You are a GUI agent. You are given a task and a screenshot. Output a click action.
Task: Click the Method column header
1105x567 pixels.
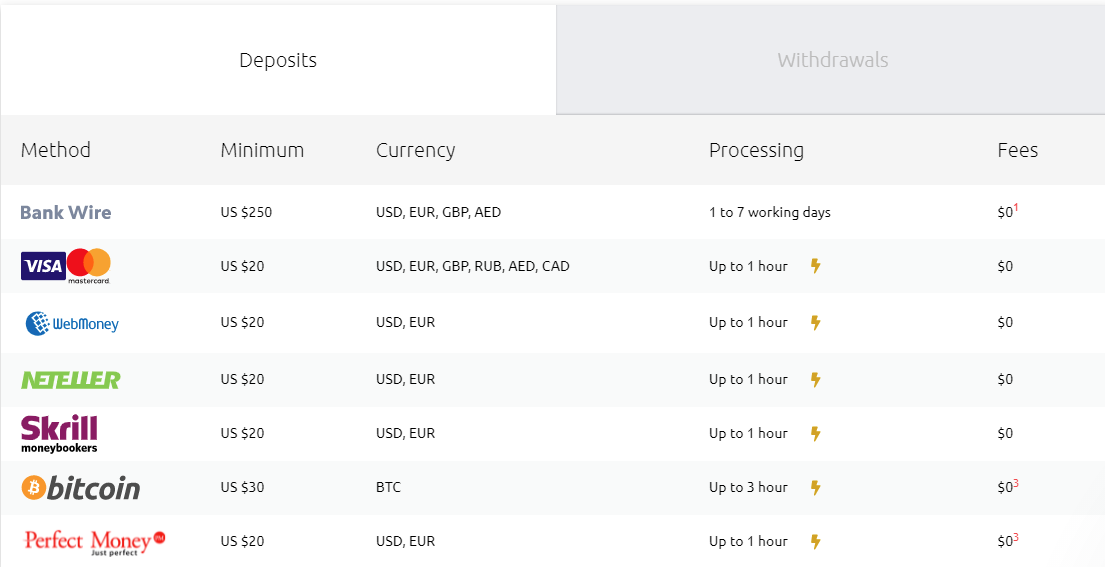tap(56, 150)
